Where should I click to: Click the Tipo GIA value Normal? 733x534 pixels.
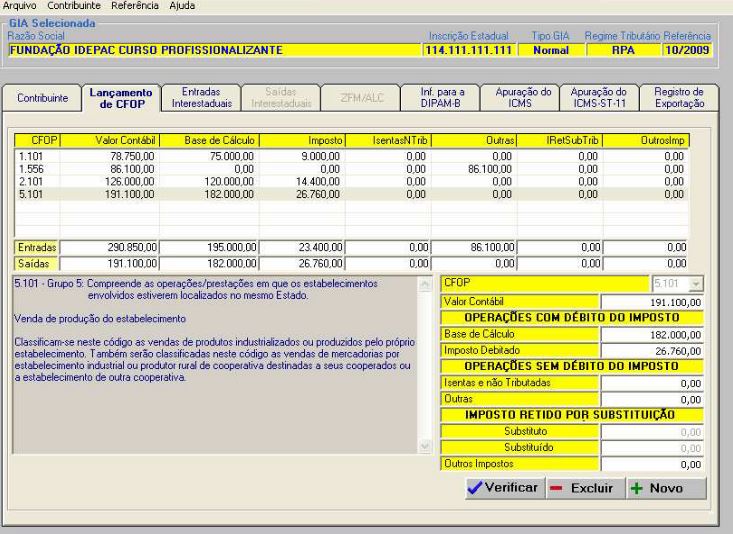(x=551, y=50)
